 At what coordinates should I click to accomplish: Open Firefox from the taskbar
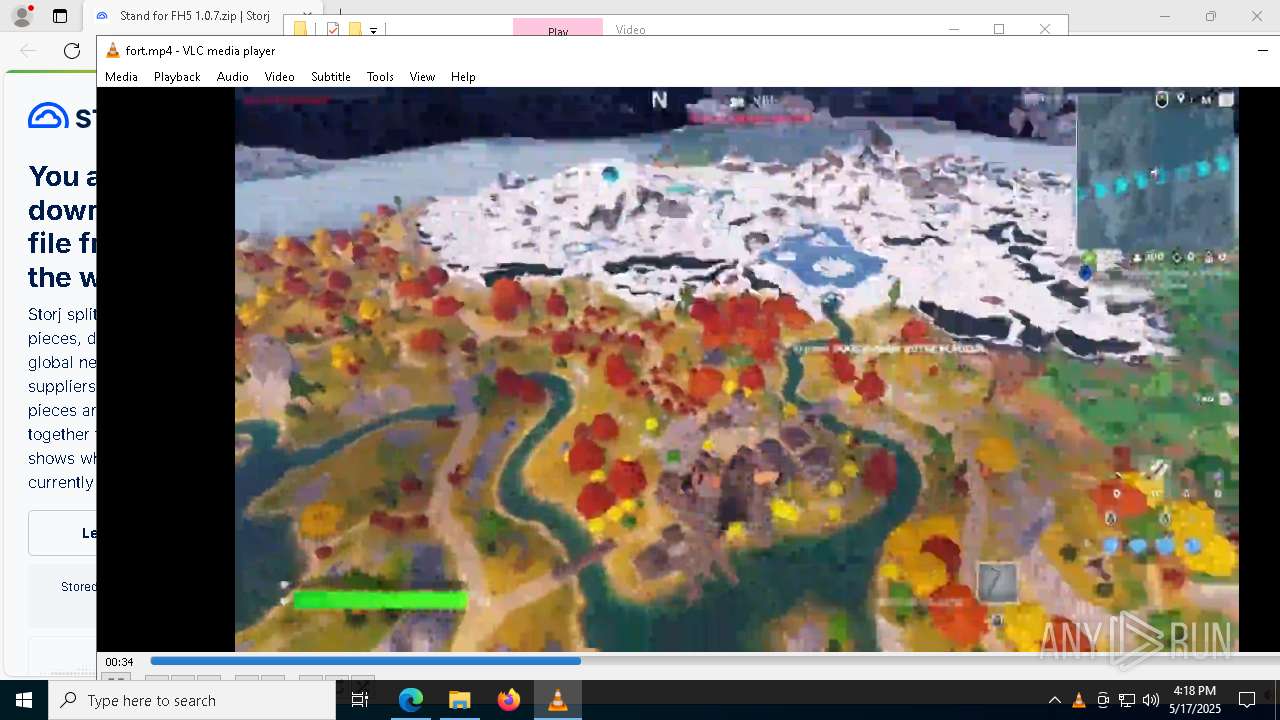click(508, 700)
